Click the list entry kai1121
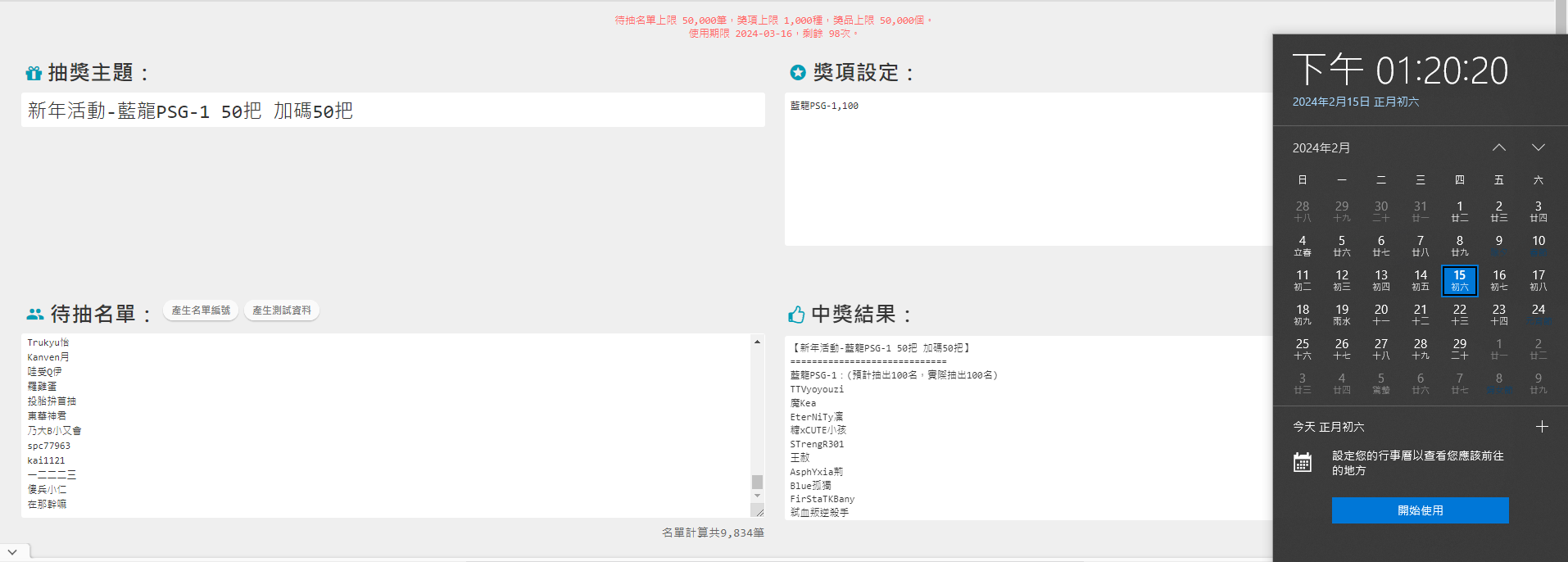The width and height of the screenshot is (1568, 562). coord(46,460)
